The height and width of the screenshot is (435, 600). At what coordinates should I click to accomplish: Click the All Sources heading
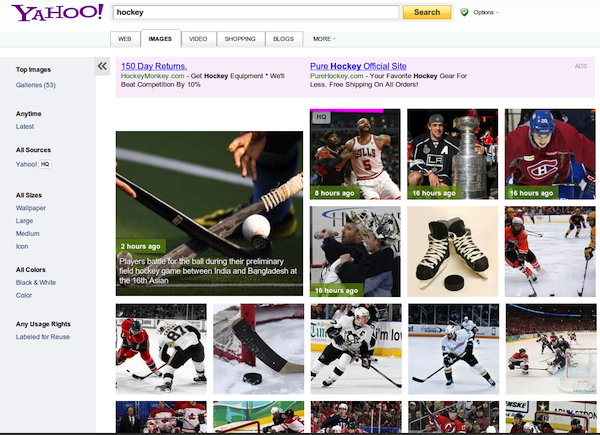click(33, 150)
